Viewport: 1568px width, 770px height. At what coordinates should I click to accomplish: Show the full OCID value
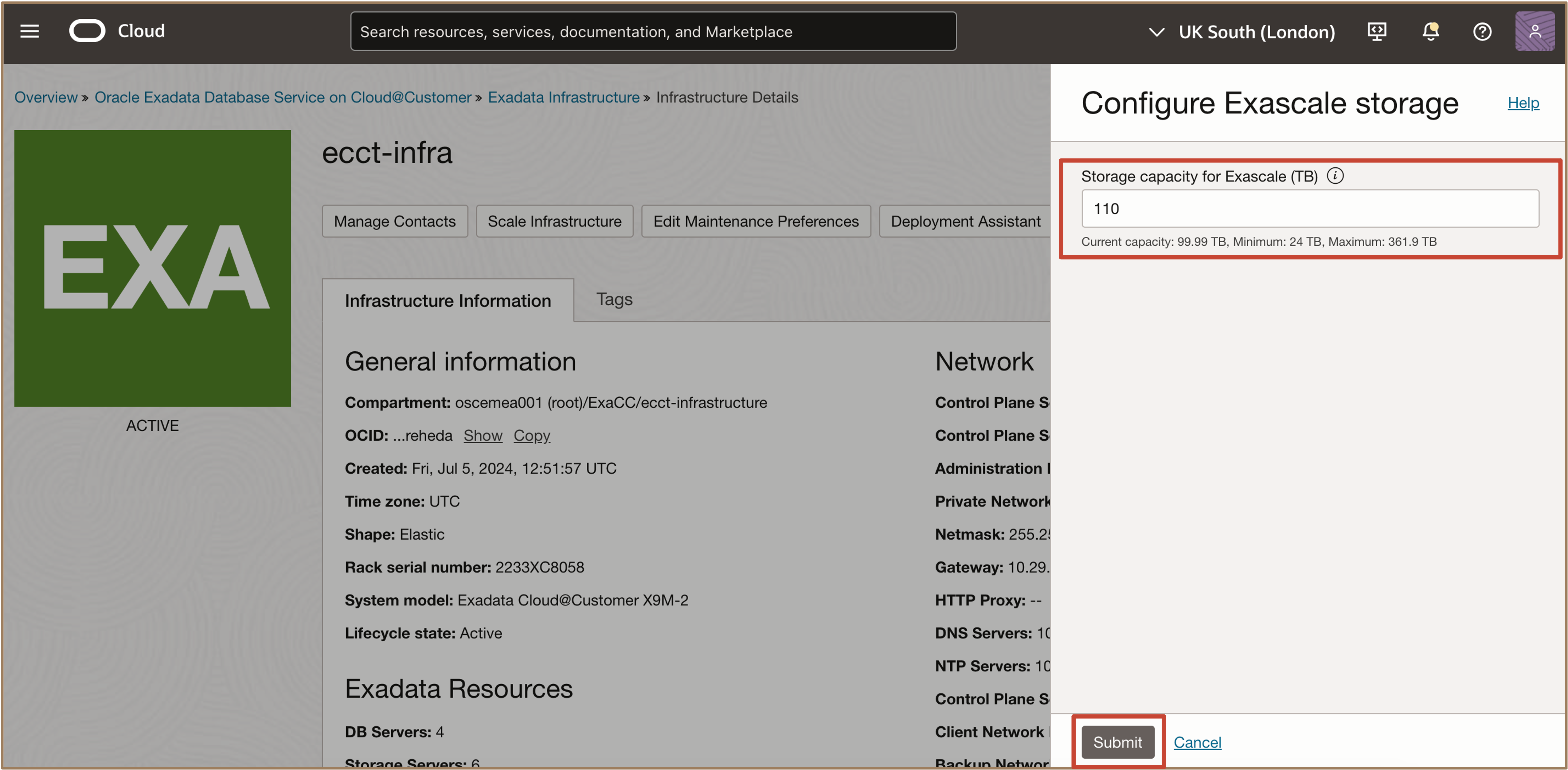(483, 436)
